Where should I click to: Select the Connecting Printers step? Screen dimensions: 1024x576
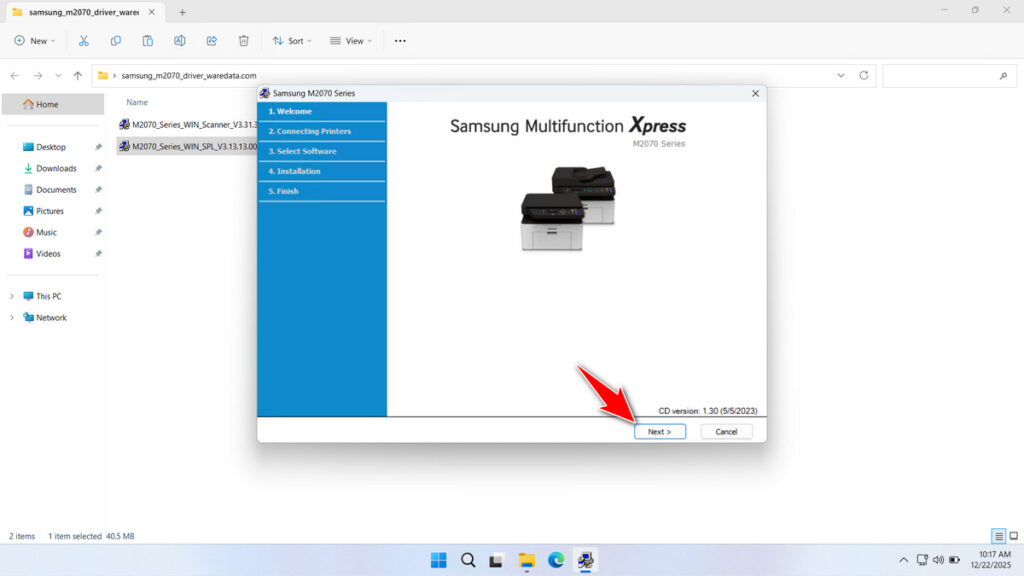[x=311, y=131]
